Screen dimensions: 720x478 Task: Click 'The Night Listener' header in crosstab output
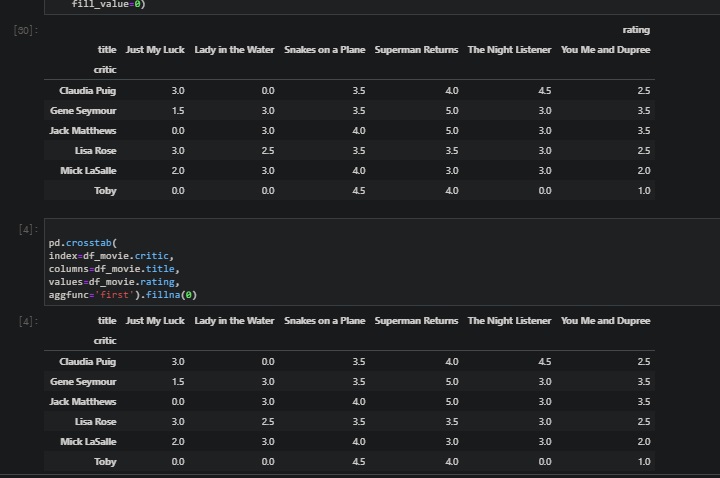(509, 321)
